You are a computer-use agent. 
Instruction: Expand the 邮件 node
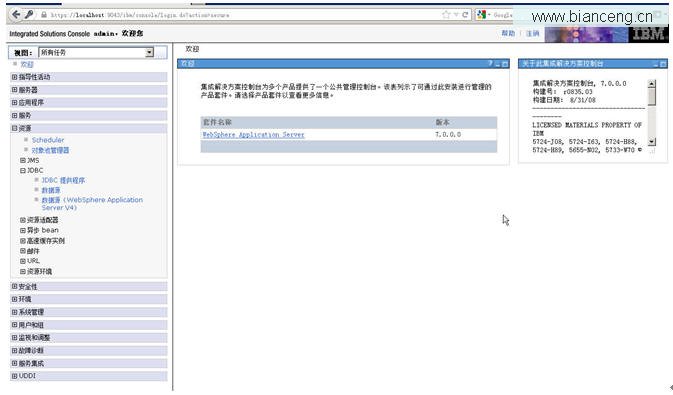click(x=23, y=251)
